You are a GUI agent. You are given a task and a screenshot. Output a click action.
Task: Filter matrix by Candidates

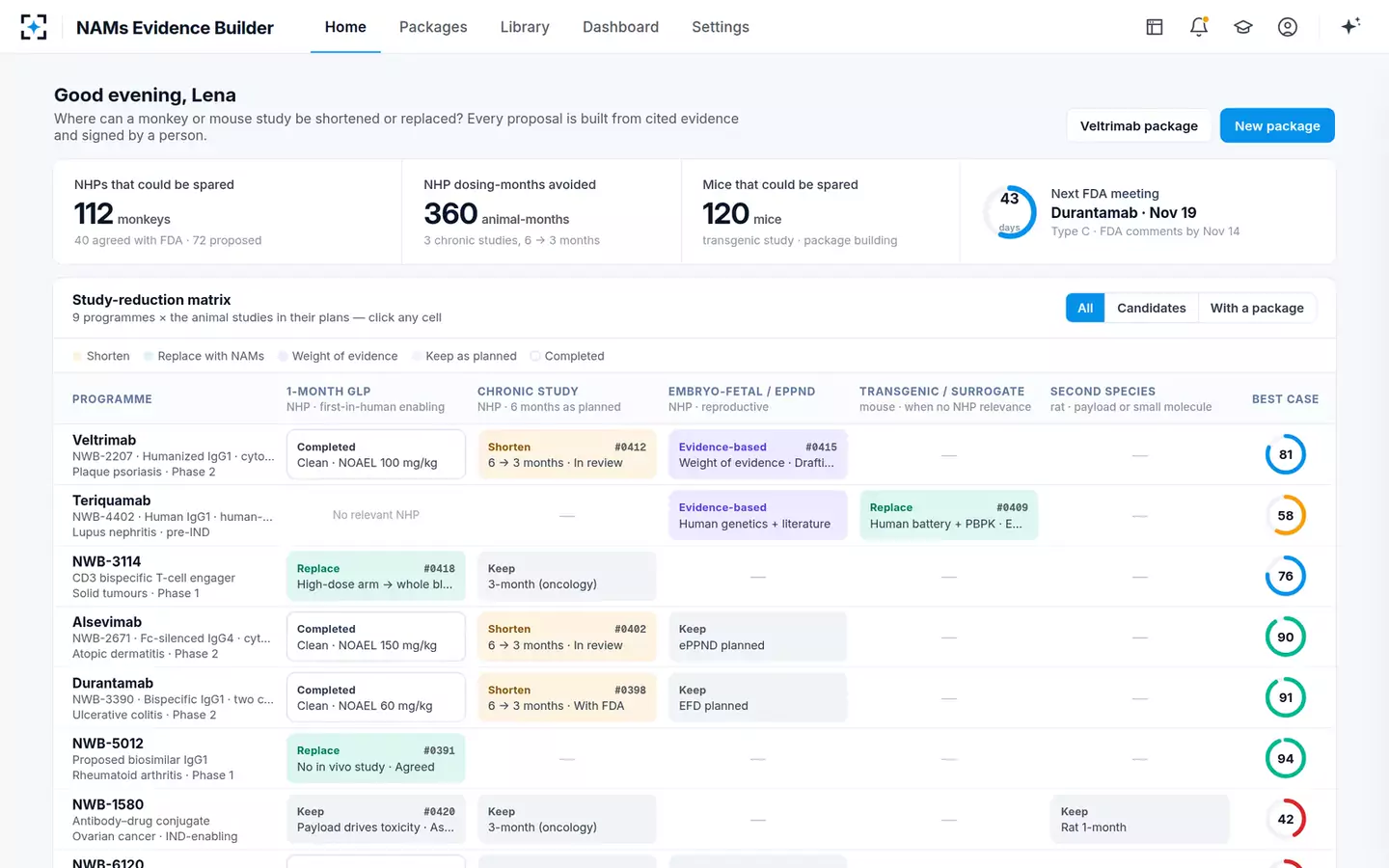(x=1152, y=308)
